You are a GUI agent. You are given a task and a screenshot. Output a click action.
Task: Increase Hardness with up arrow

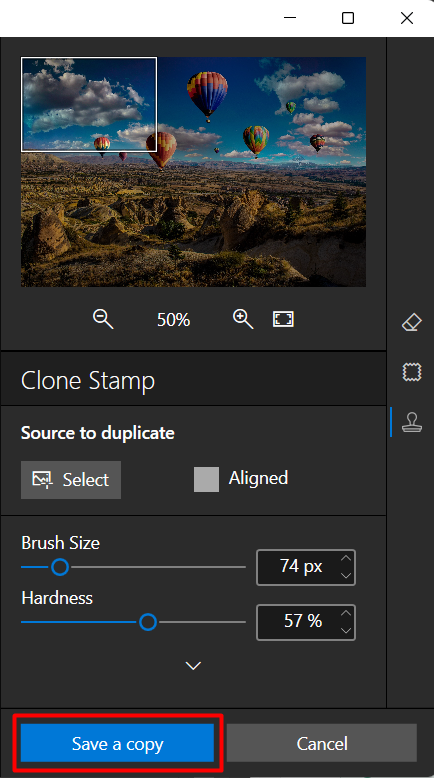click(346, 613)
